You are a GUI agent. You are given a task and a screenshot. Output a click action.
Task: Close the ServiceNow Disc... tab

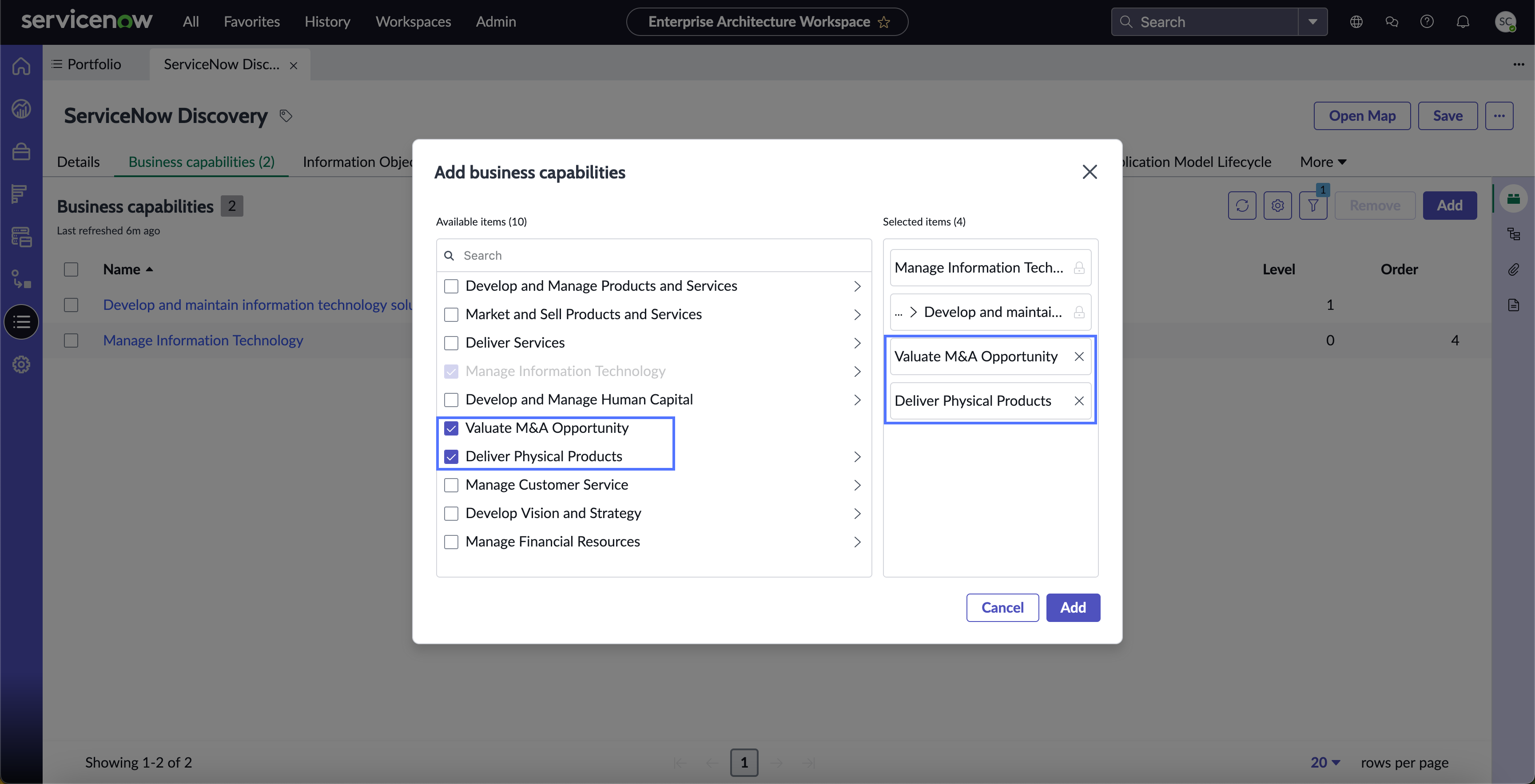click(x=293, y=66)
